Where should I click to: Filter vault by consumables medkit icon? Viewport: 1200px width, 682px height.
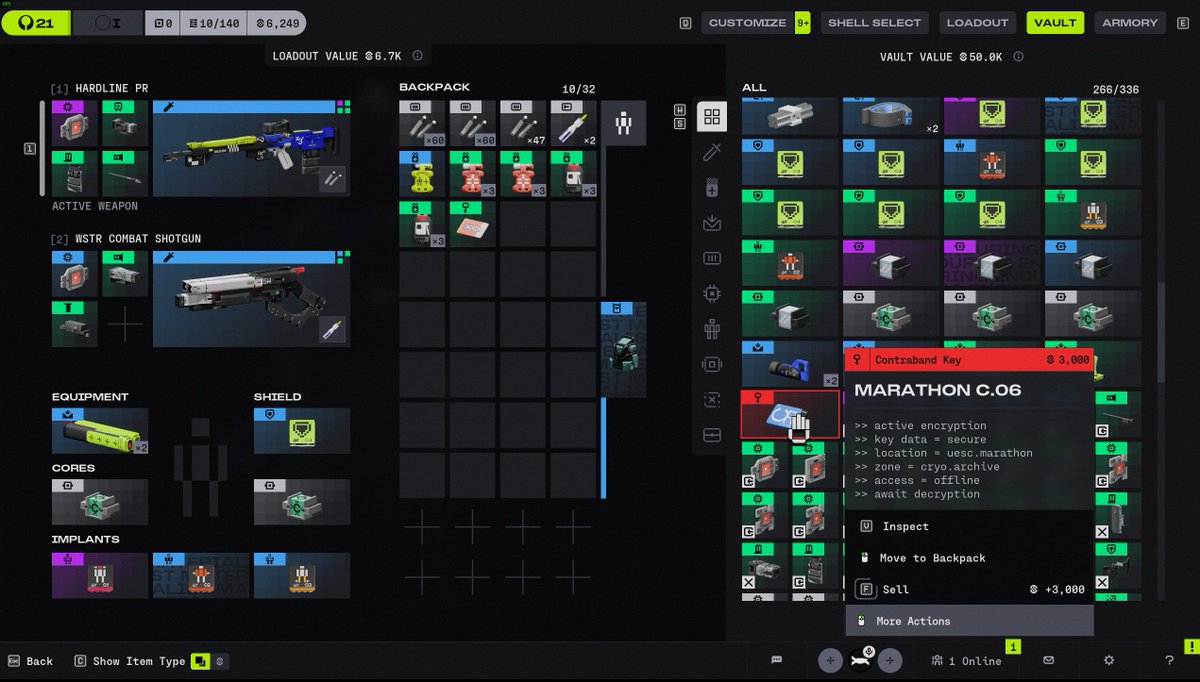[x=712, y=188]
